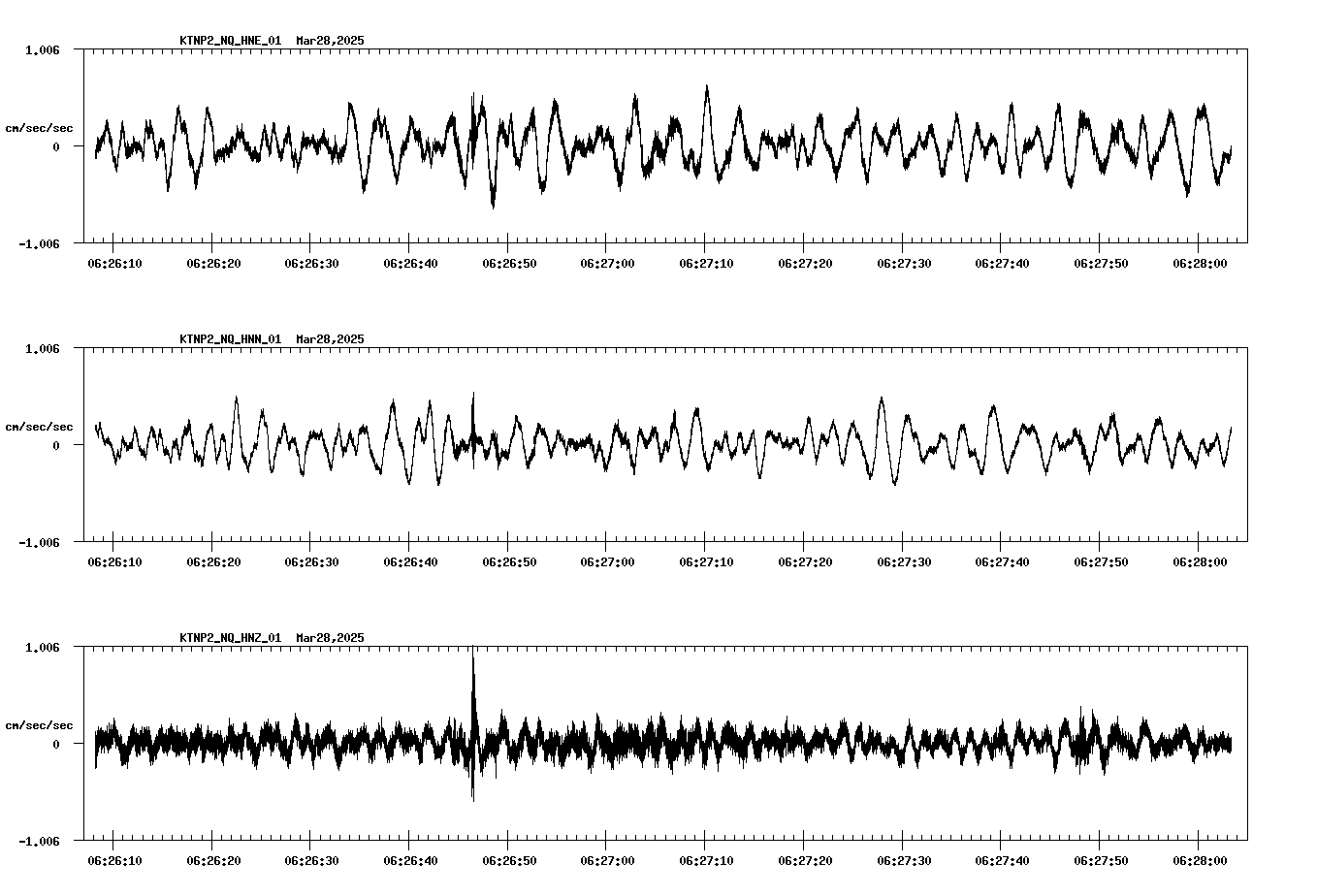Click the 06:26:50 time label under HNN plot
The height and width of the screenshot is (896, 1317).
point(509,562)
